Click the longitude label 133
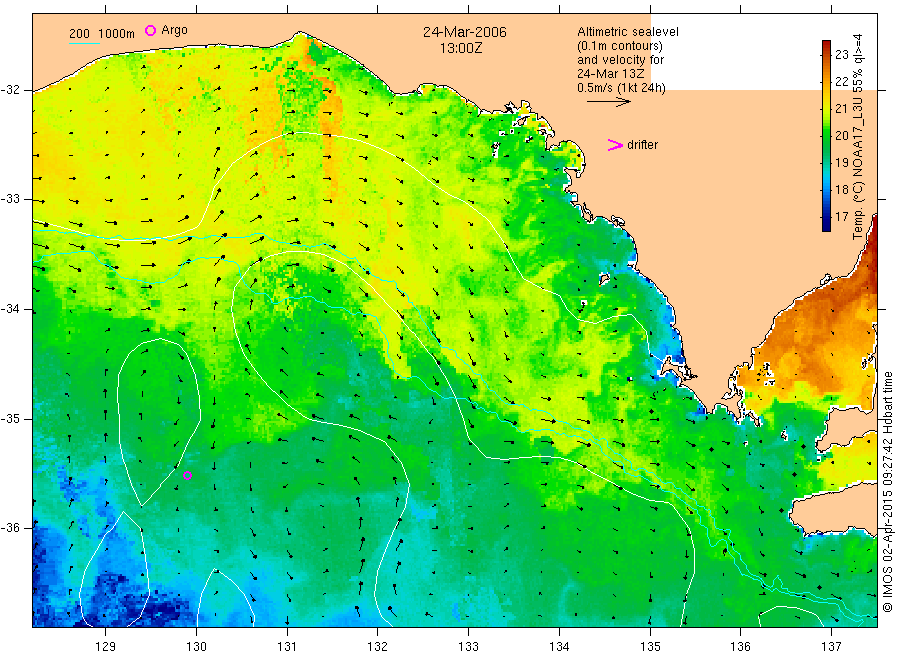900x660 pixels. point(468,647)
